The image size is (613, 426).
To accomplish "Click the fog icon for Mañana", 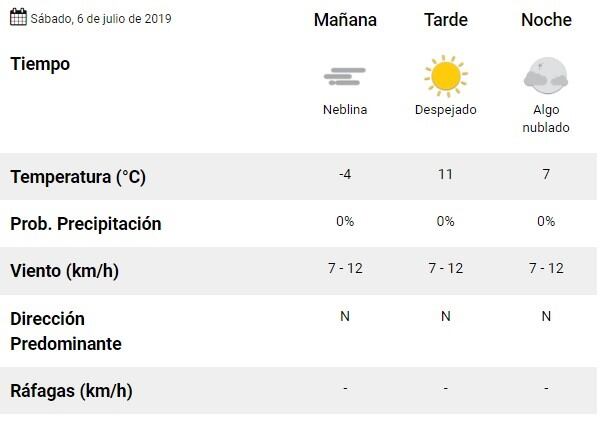I will click(345, 76).
